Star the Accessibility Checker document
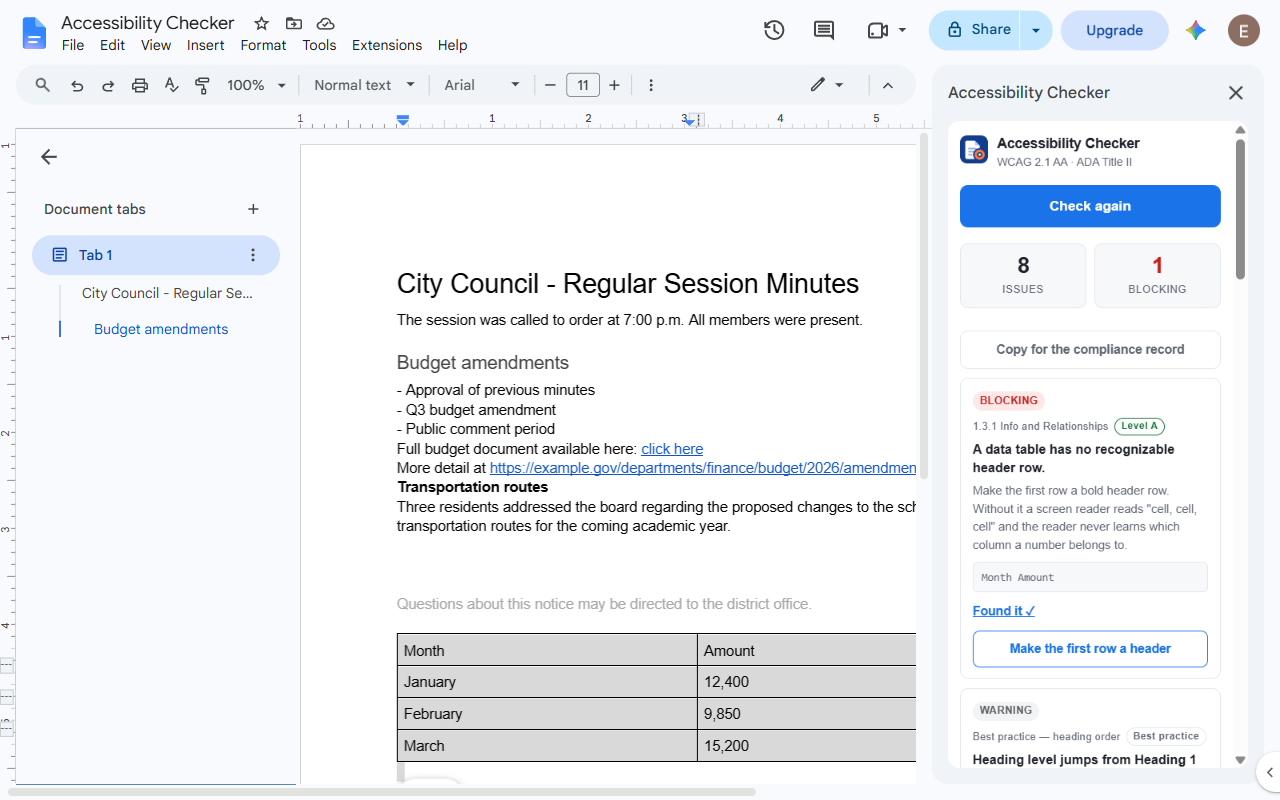This screenshot has width=1280, height=800. [262, 23]
